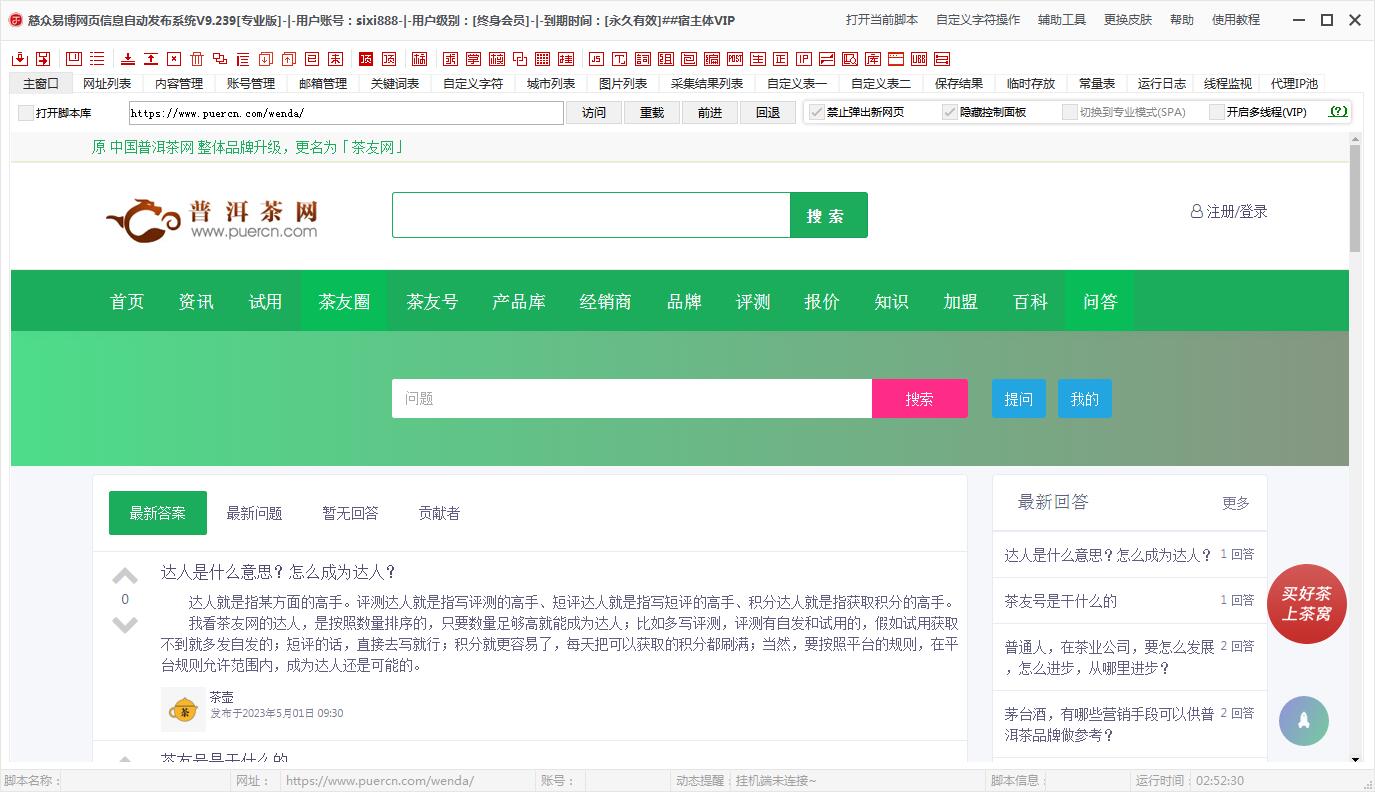Select the 代理IP池 tab
The width and height of the screenshot is (1375, 792).
point(1294,84)
